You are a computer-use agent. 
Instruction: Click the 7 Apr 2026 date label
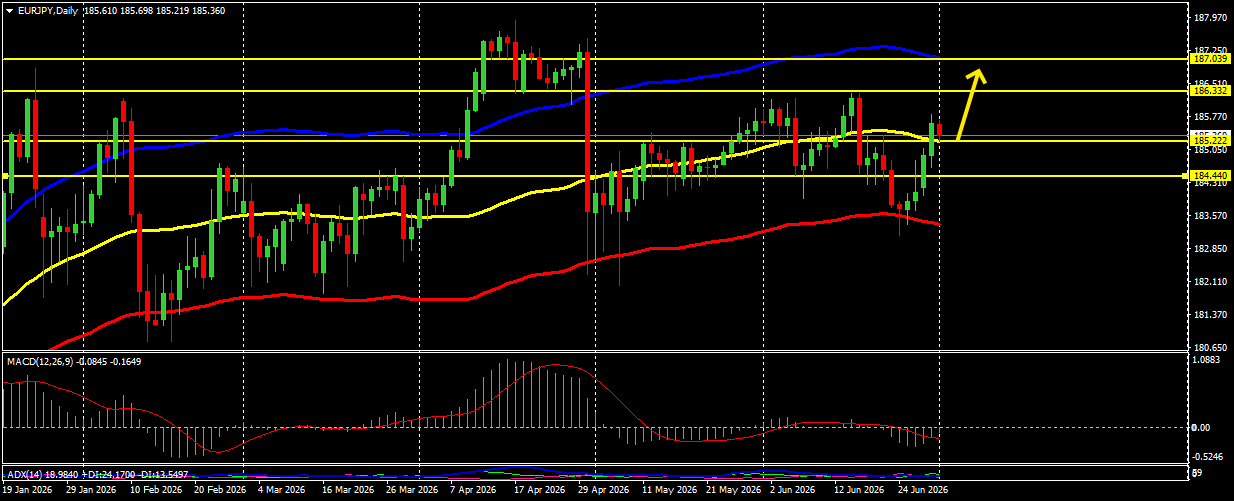(473, 491)
